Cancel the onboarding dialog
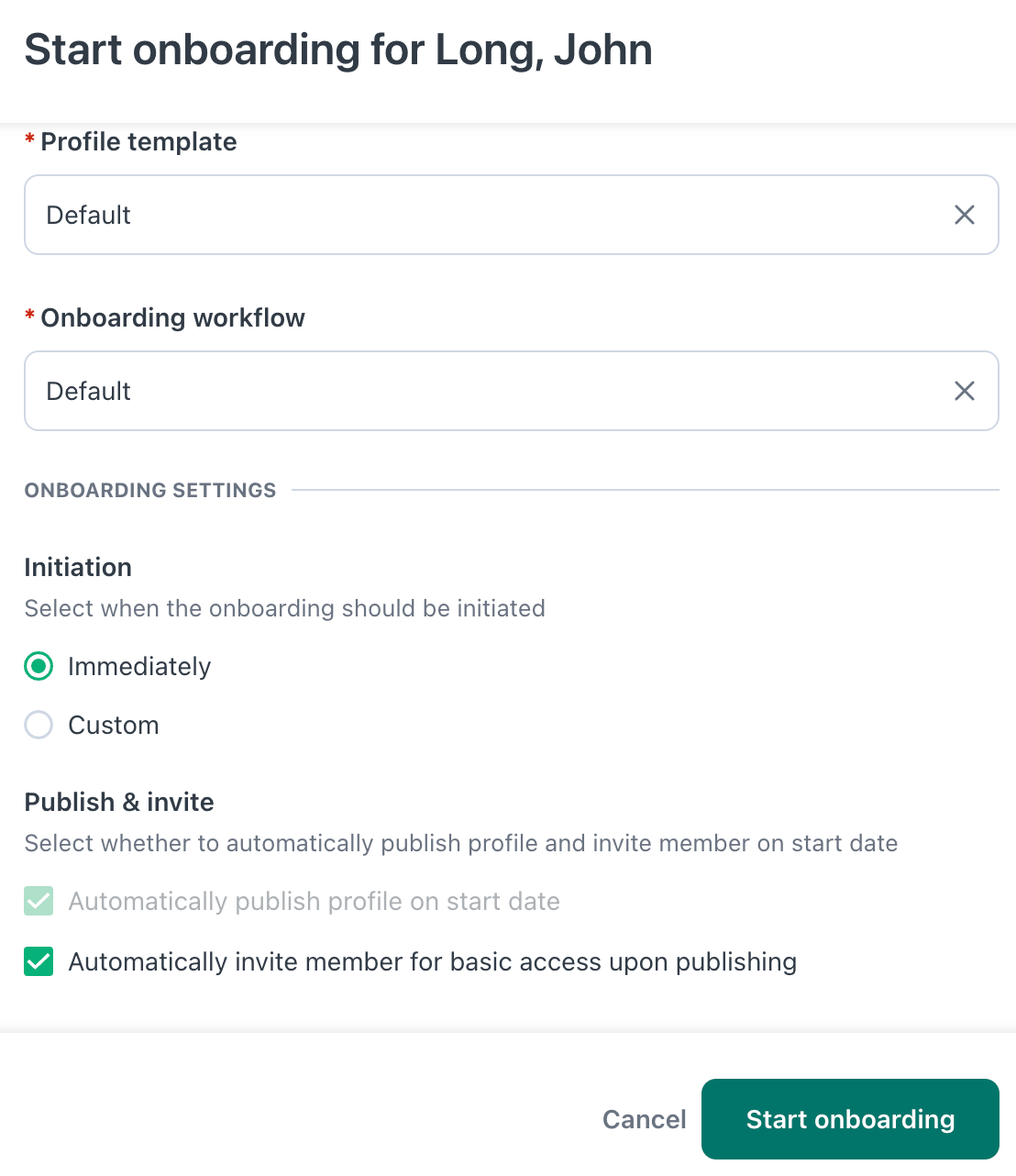 pos(644,1119)
